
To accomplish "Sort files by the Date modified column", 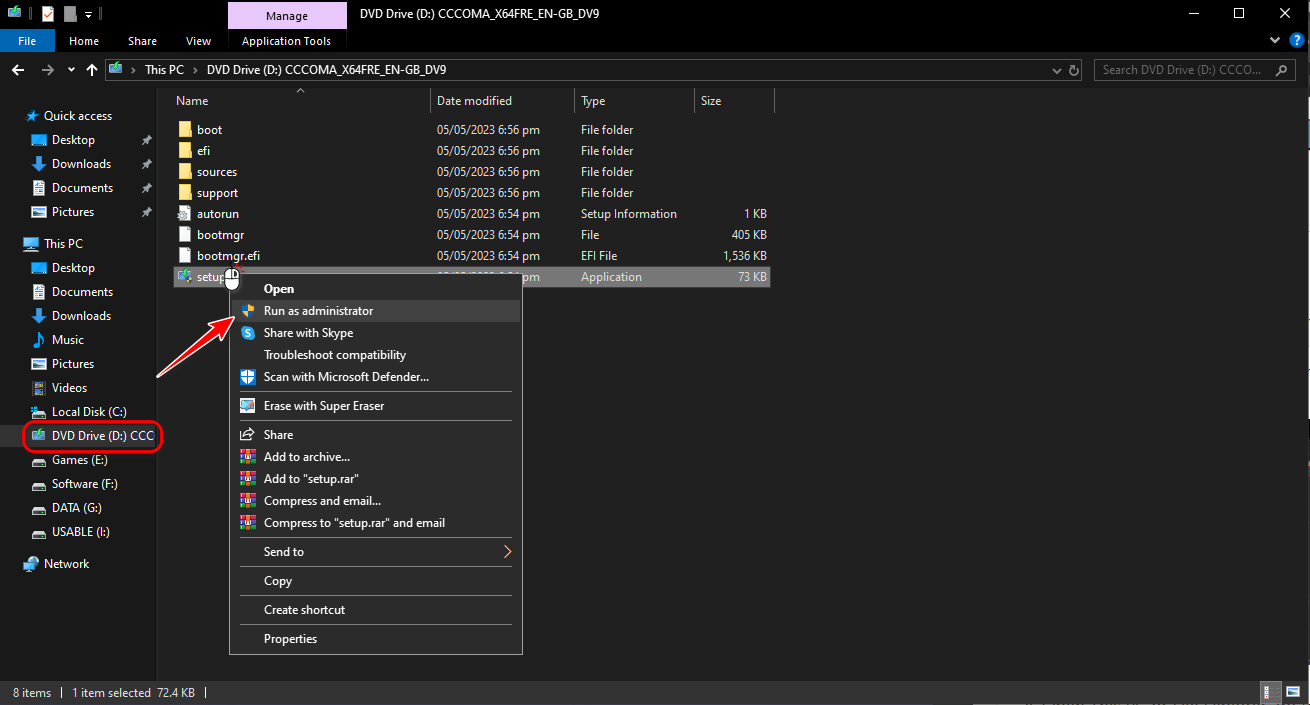I will [x=474, y=101].
